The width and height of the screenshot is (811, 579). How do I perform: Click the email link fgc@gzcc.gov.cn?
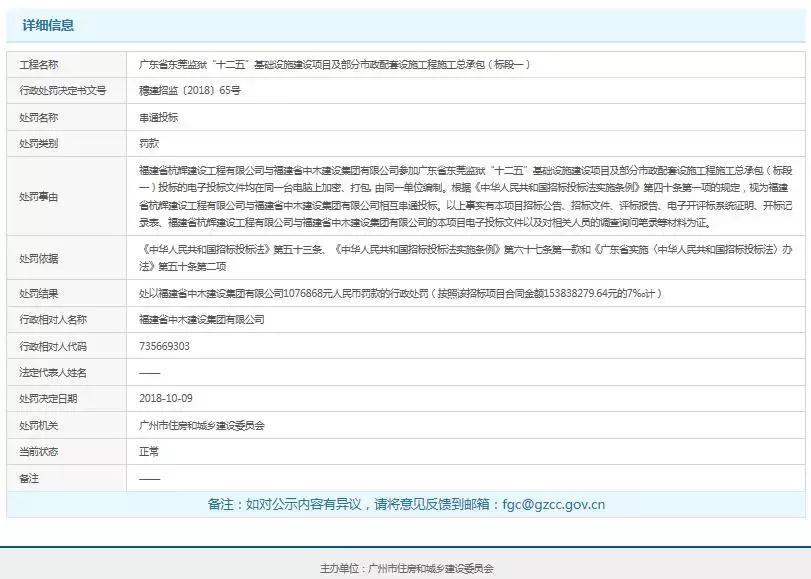coord(556,505)
